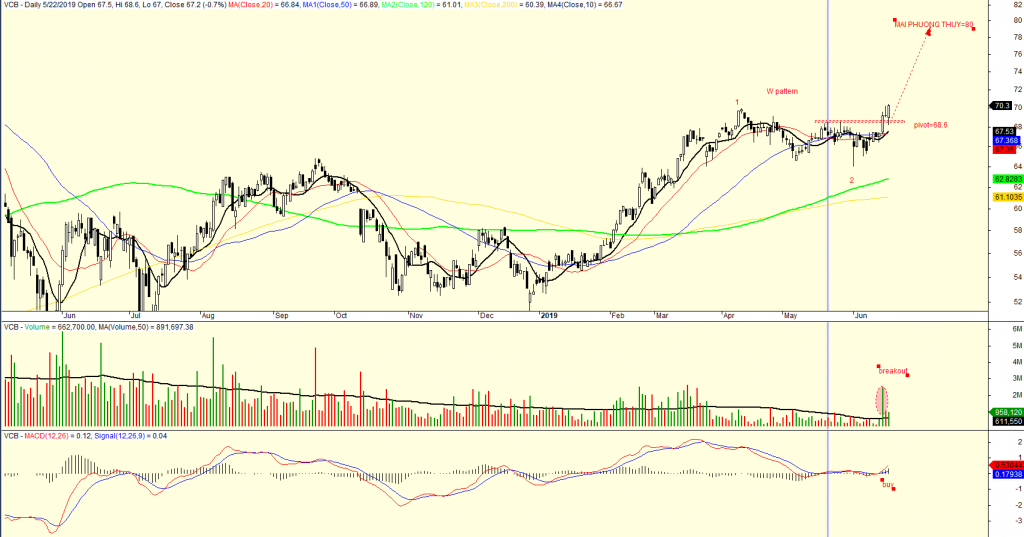Click the red arrowhead of the dashed target line
The height and width of the screenshot is (537, 1024).
click(928, 33)
